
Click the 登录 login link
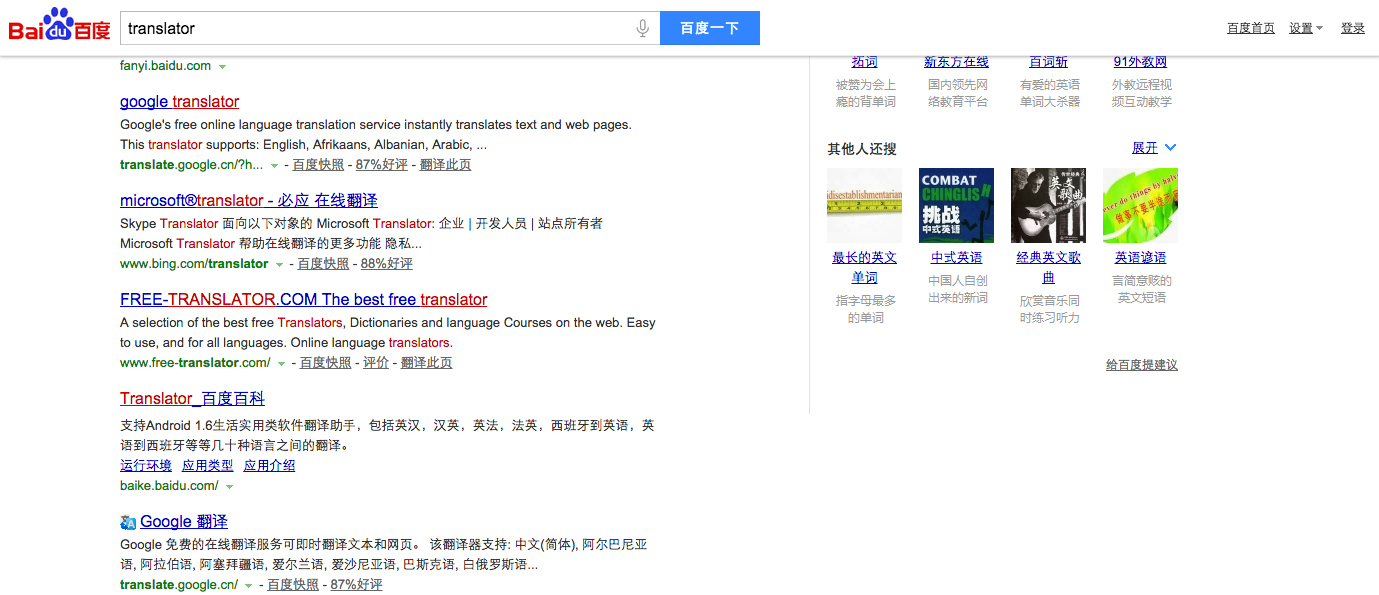point(1353,28)
